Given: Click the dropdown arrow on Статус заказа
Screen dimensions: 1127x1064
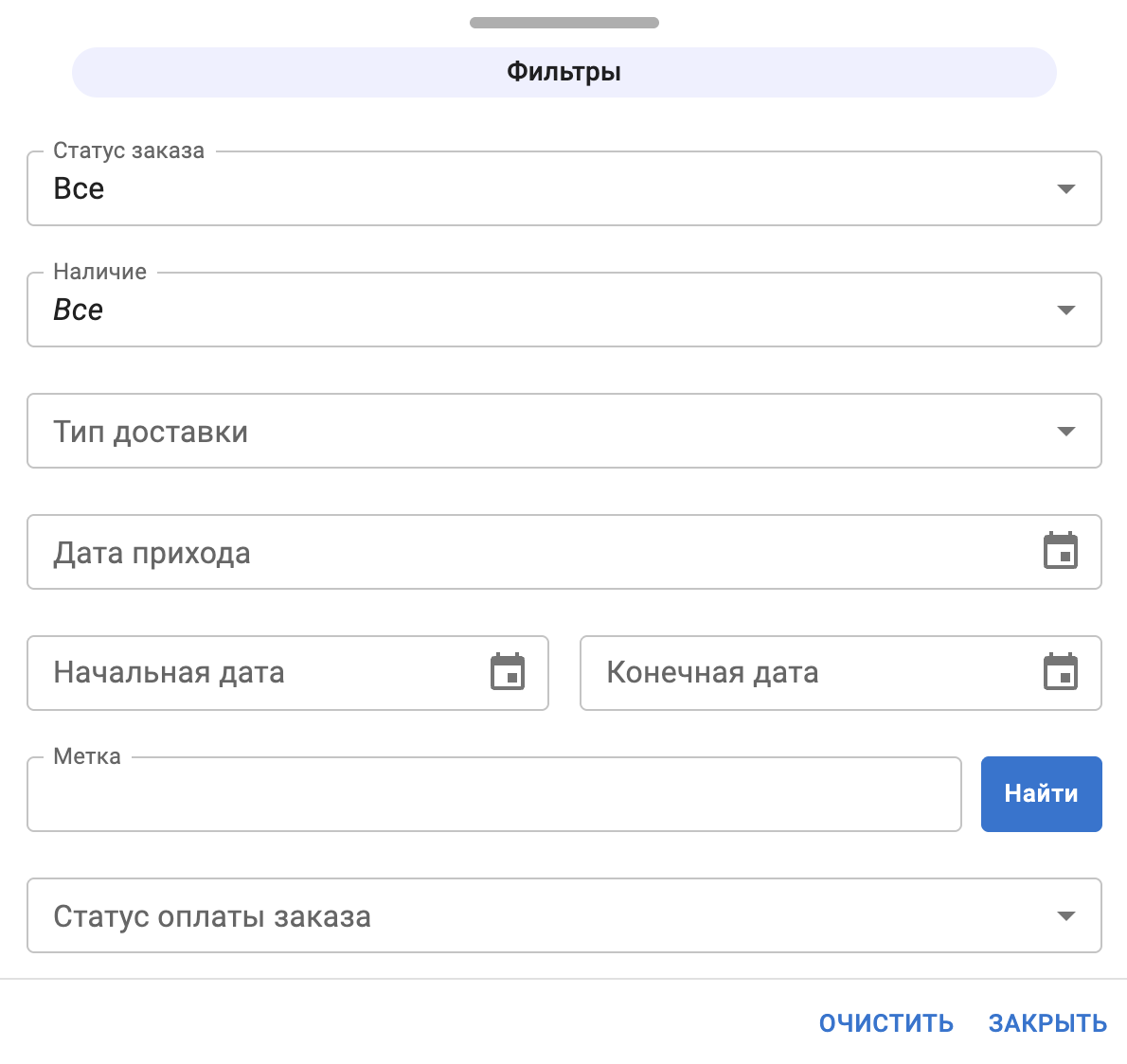Looking at the screenshot, I should (1066, 188).
